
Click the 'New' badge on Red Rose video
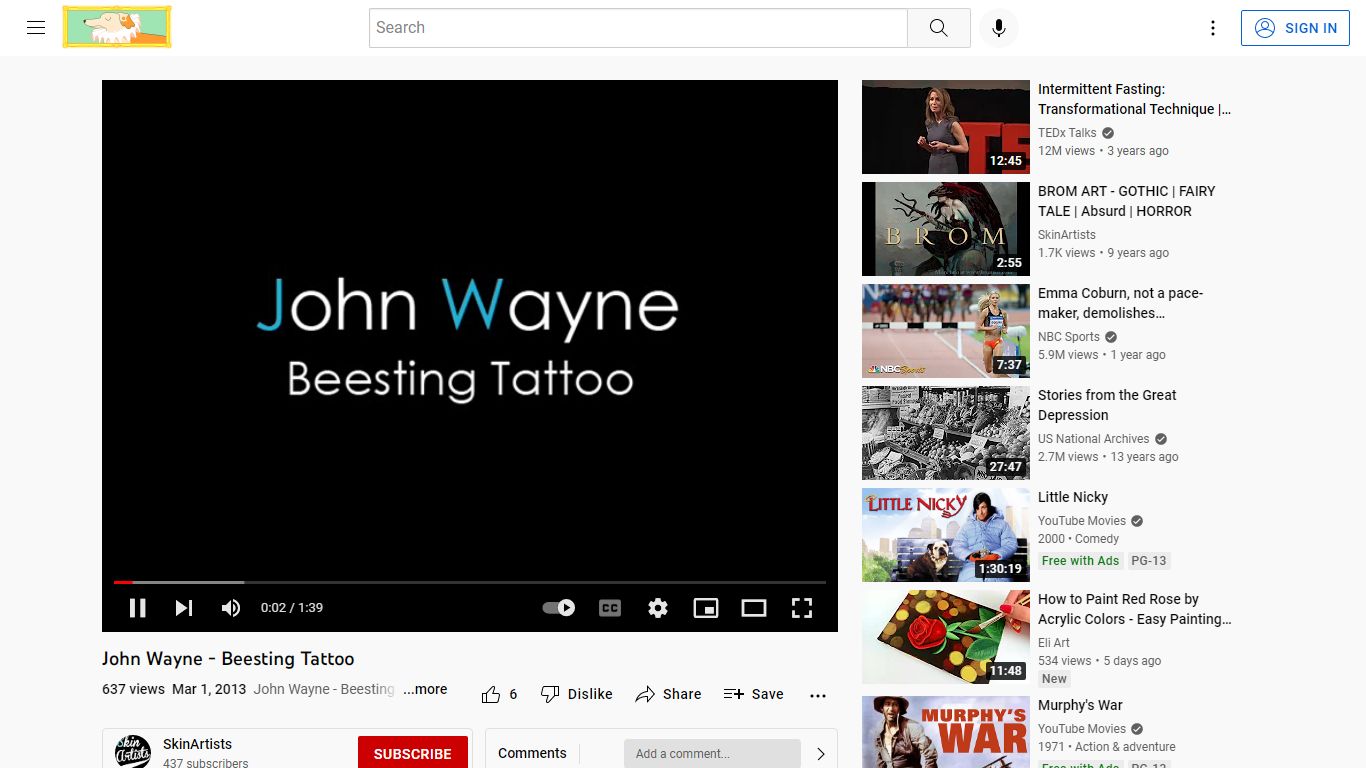(x=1055, y=679)
